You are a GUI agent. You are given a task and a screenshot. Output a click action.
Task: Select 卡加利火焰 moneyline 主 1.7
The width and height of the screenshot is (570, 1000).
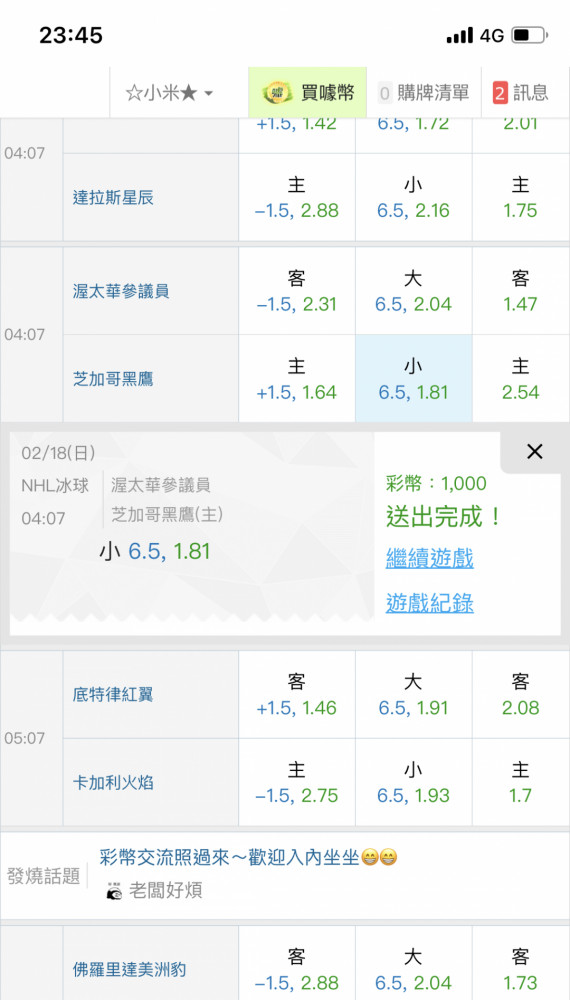(520, 783)
